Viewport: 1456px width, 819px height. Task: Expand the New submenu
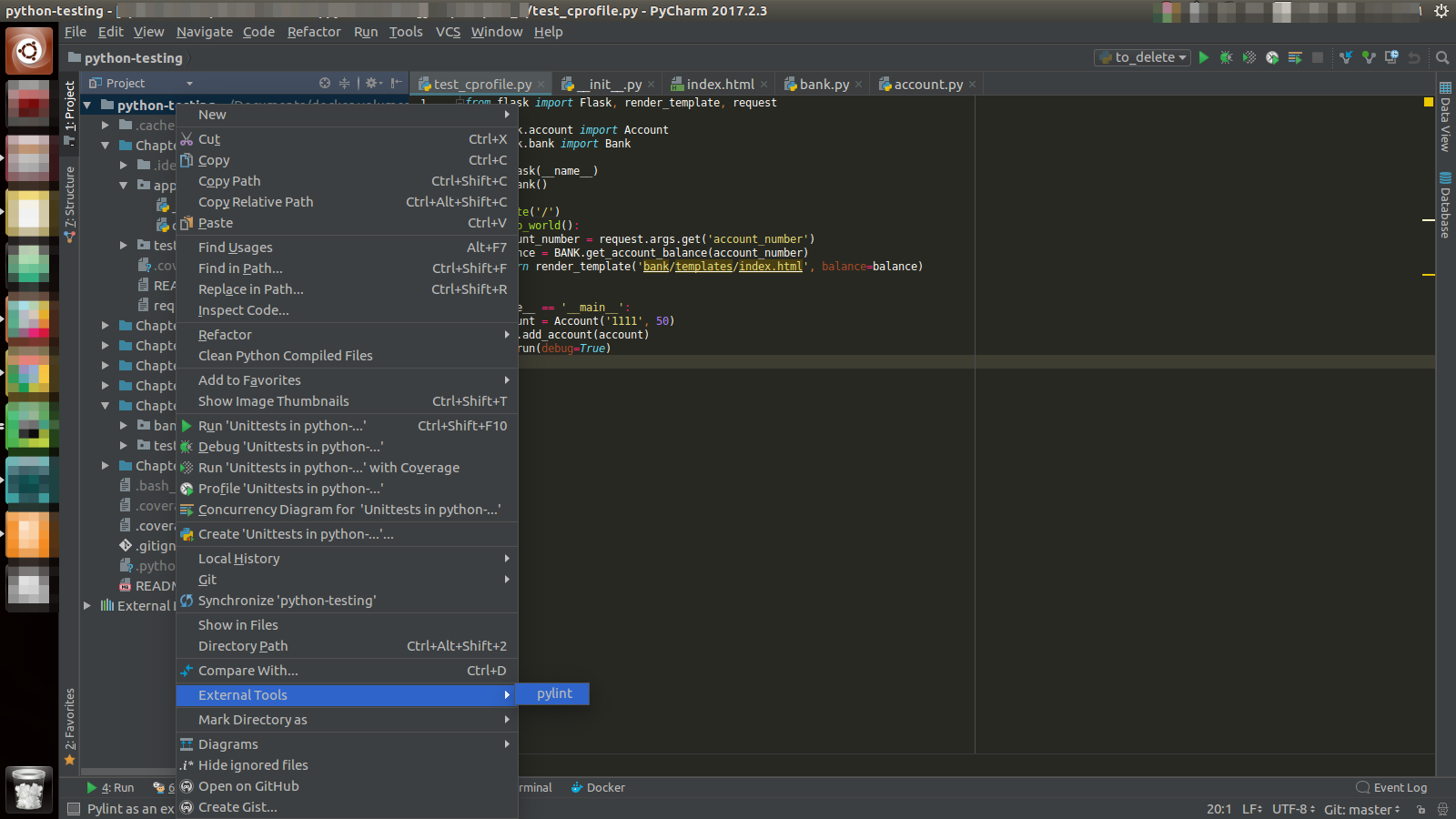(x=347, y=115)
